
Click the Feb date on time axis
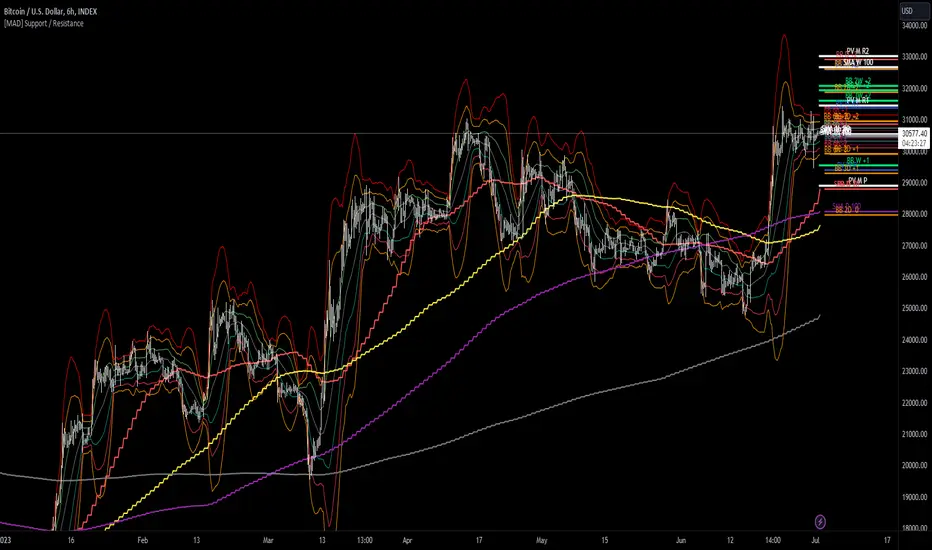click(x=143, y=540)
